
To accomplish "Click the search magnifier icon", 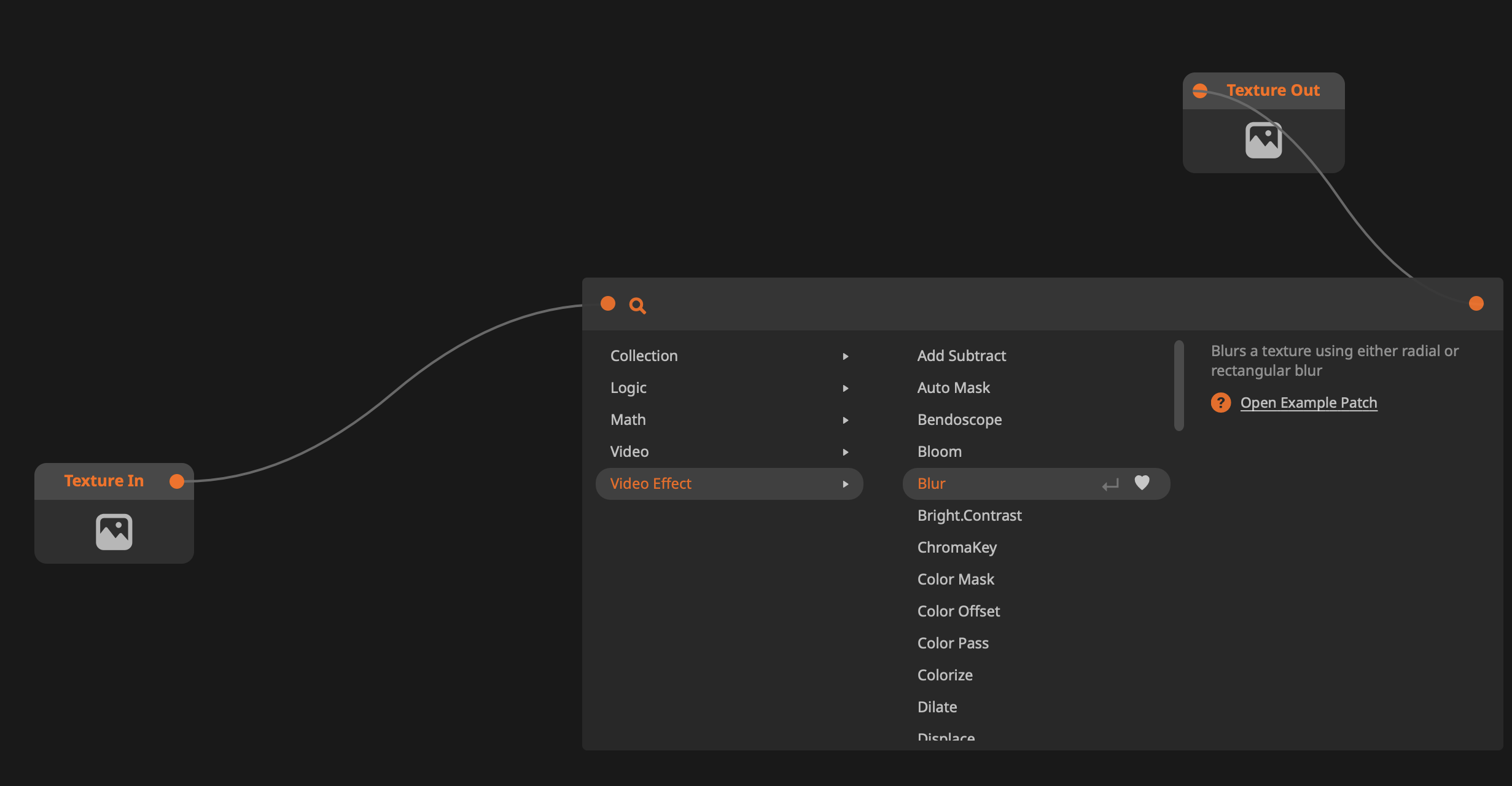I will [637, 305].
